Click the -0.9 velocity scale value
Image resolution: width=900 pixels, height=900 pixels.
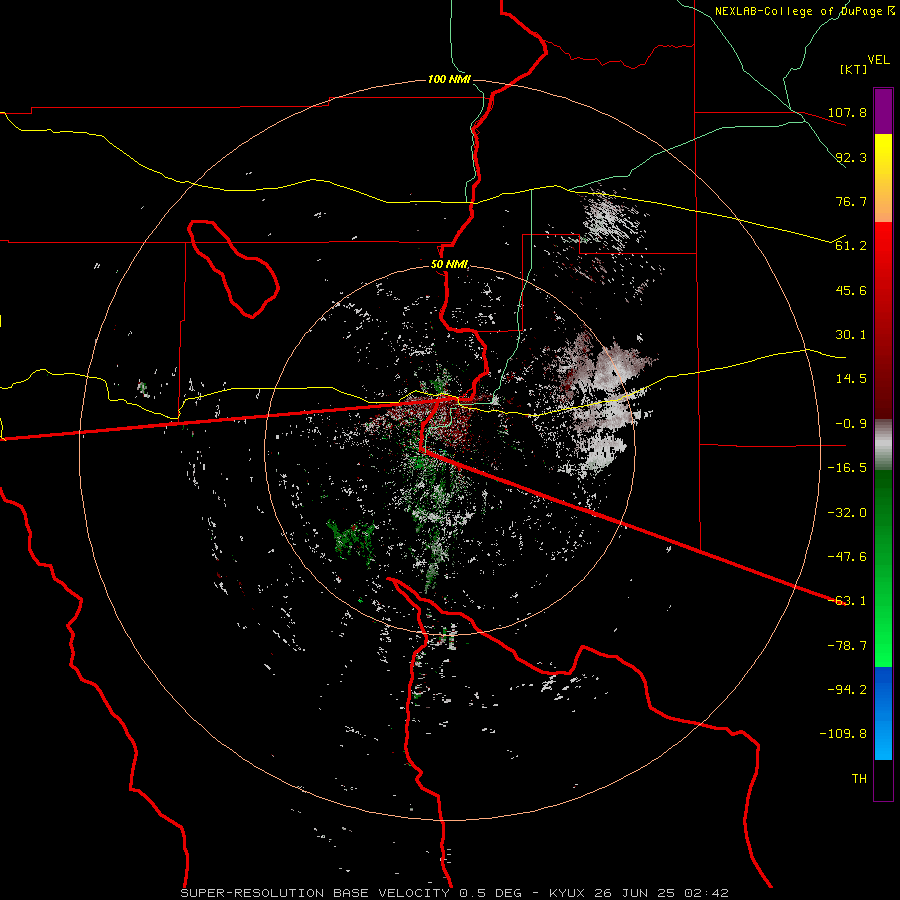click(x=851, y=424)
